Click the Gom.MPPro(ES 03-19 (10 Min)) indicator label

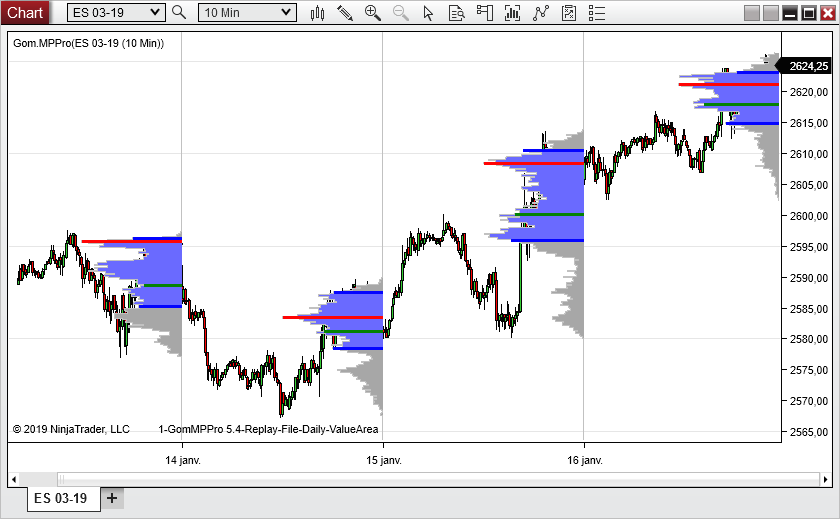[x=88, y=43]
